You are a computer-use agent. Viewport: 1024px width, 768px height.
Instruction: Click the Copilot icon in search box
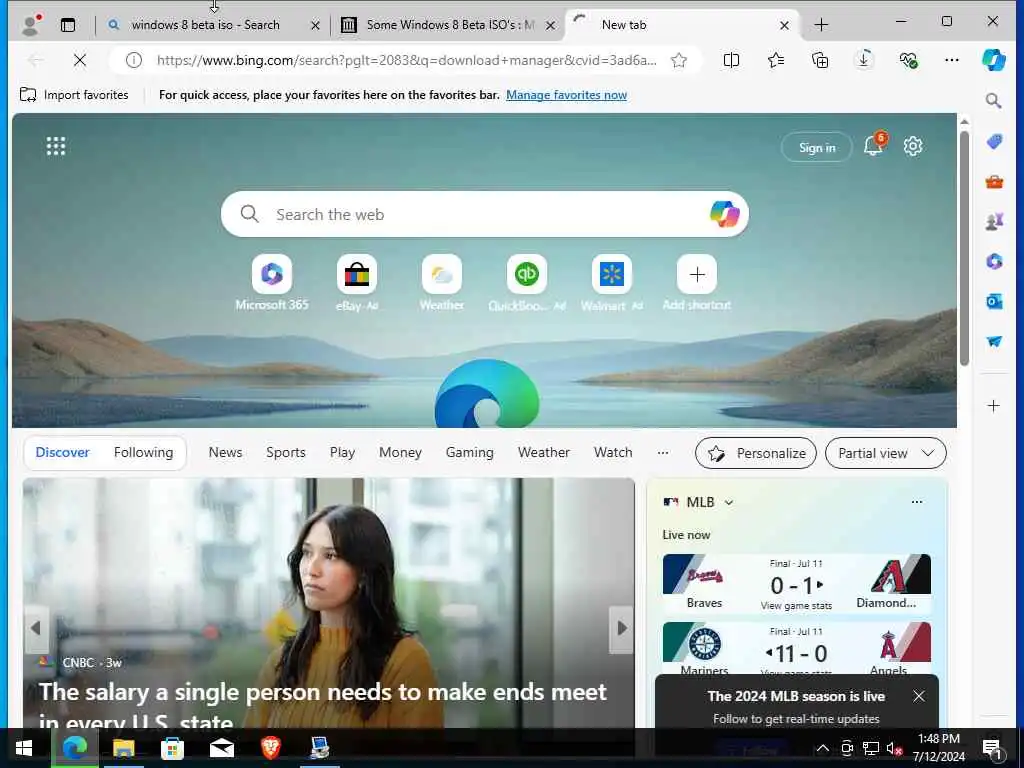coord(724,214)
